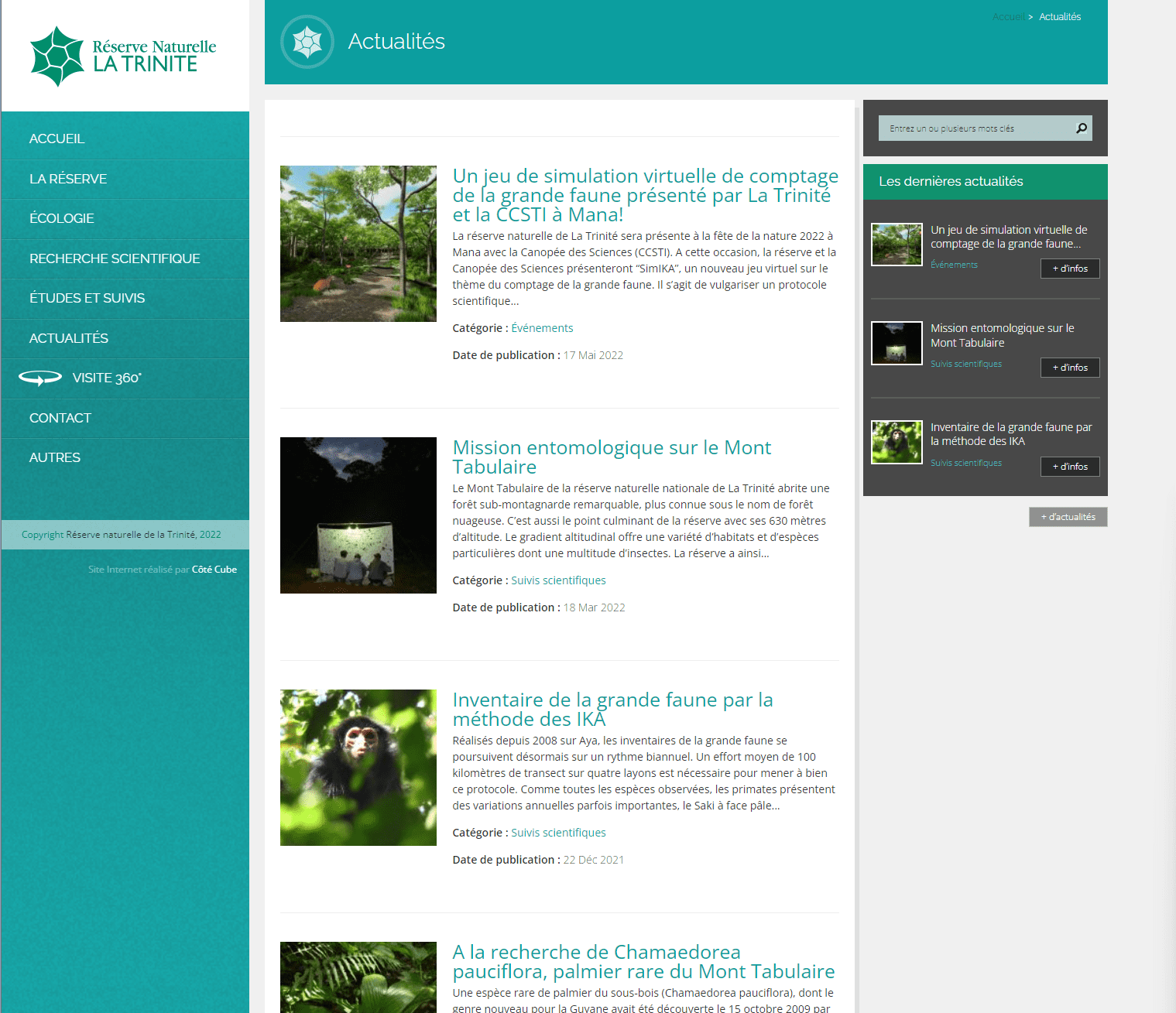
Task: Click + d'infos for Mission entomologique news
Action: 1070,368
